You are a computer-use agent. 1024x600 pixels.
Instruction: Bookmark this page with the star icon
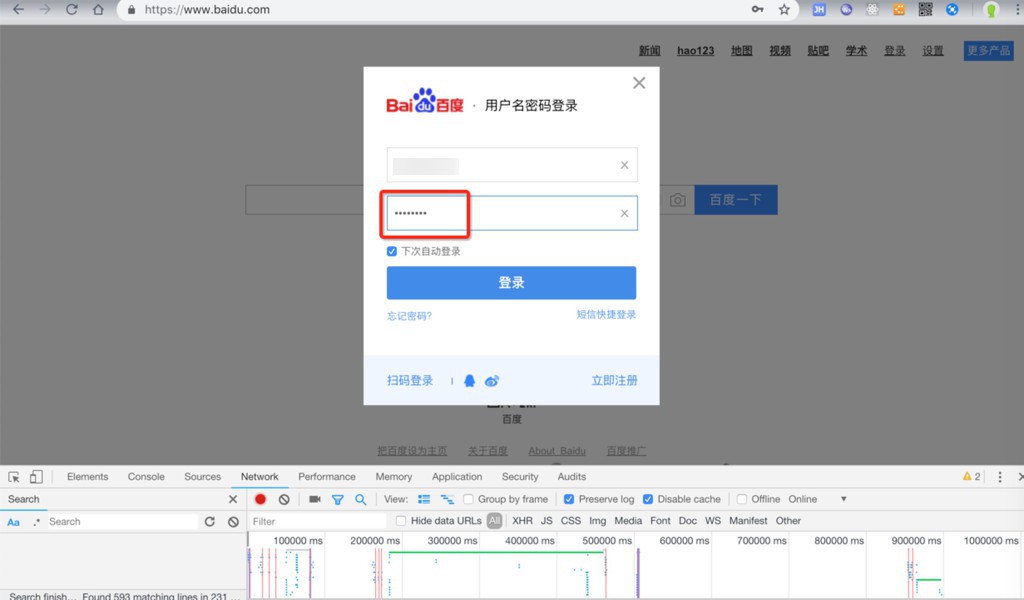[784, 9]
